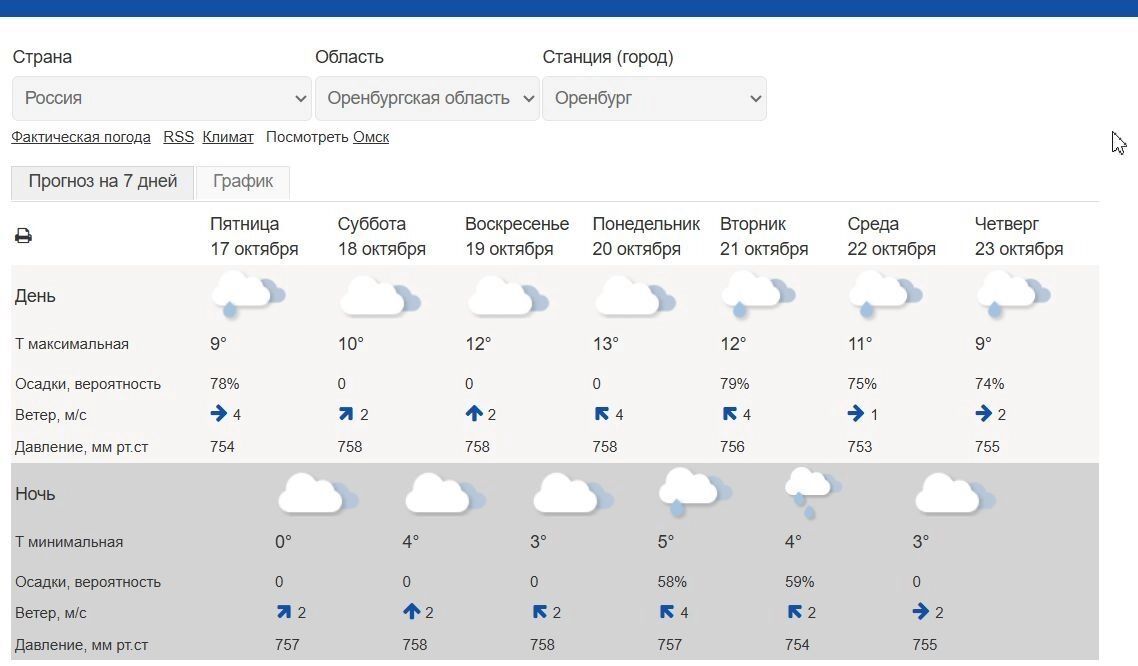Open the Фактическая погода link
Screen dimensions: 1138x666
81,137
